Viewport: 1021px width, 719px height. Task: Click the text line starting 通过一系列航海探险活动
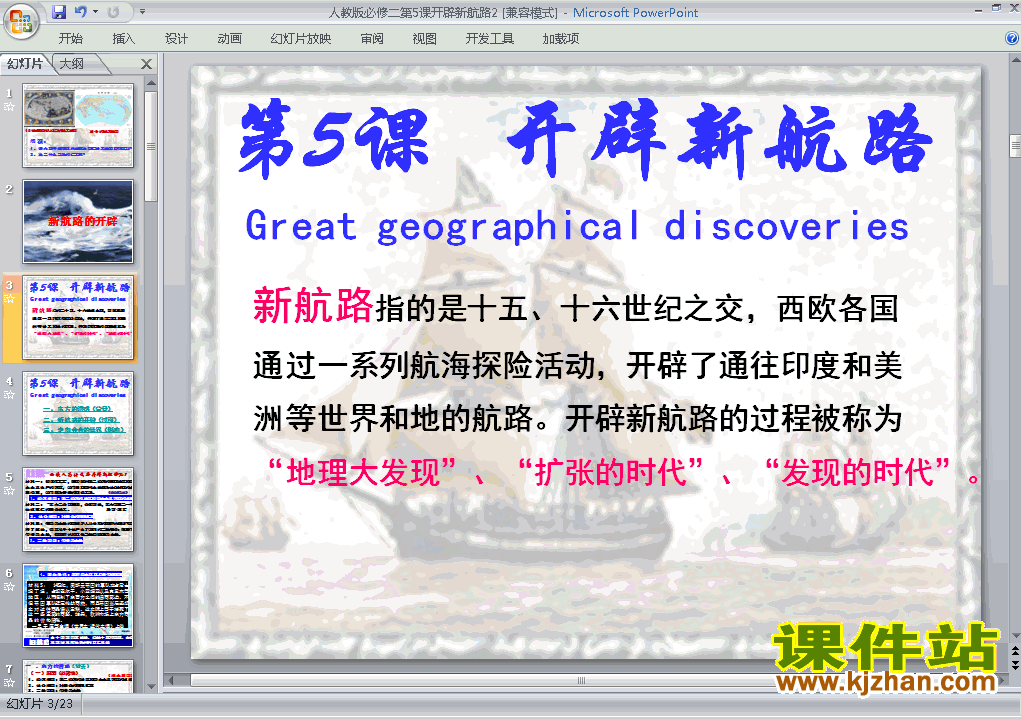point(578,366)
